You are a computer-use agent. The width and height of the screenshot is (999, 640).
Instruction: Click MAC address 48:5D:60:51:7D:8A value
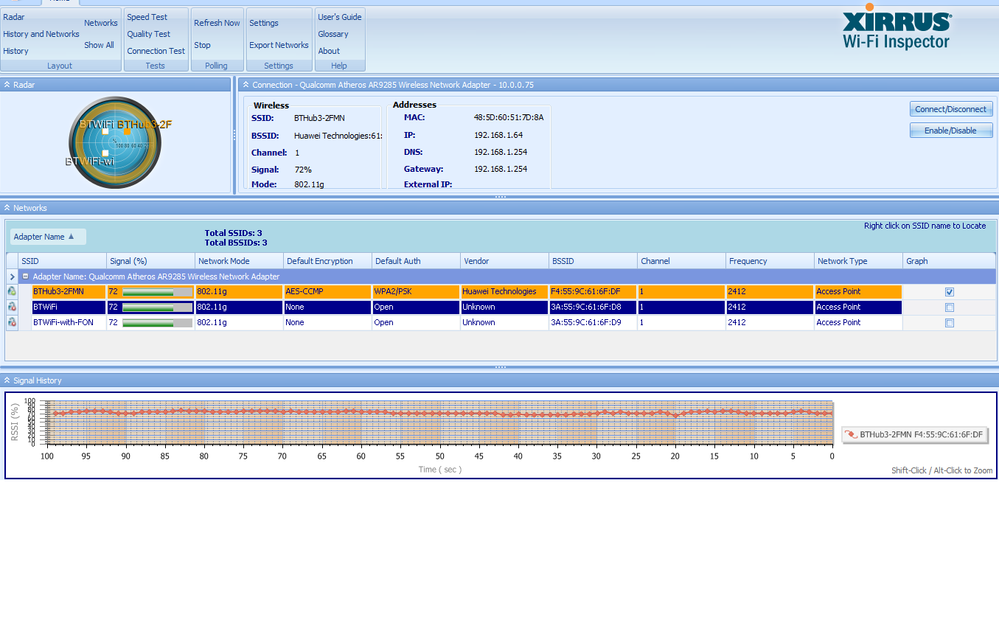(x=508, y=117)
